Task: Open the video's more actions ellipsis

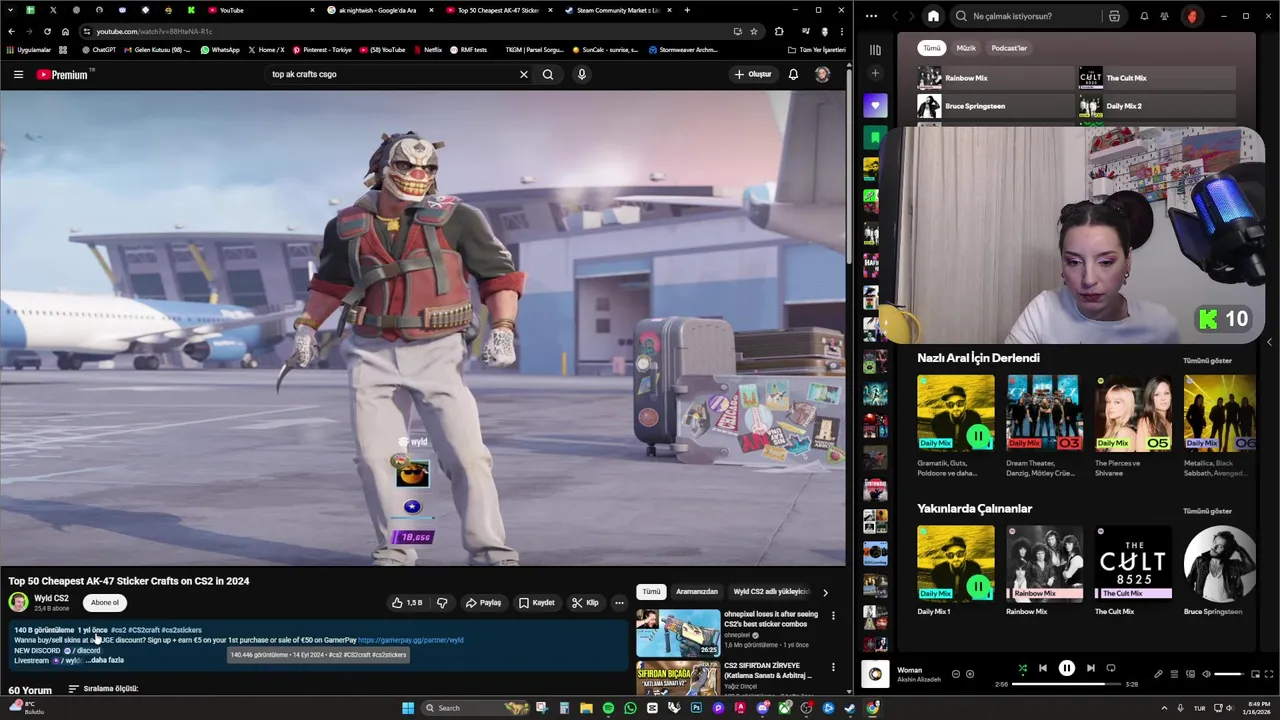Action: click(x=619, y=603)
